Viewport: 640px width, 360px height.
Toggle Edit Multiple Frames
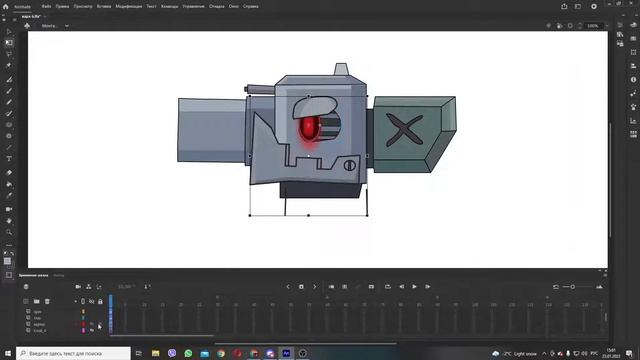[344, 287]
